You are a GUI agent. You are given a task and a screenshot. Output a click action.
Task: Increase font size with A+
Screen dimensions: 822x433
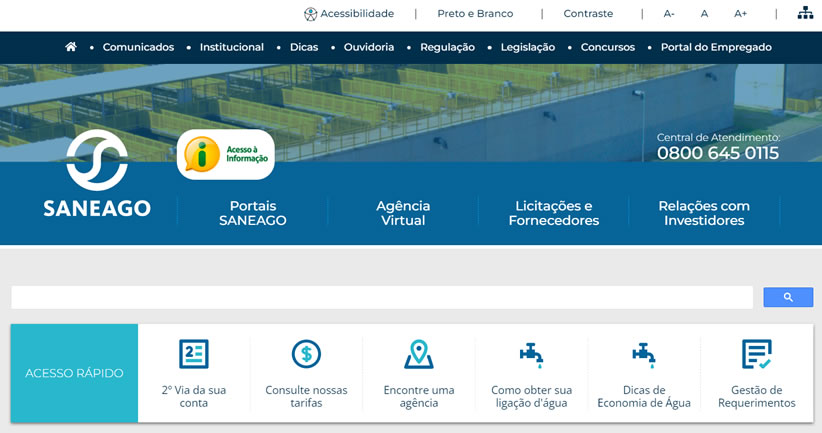[740, 14]
